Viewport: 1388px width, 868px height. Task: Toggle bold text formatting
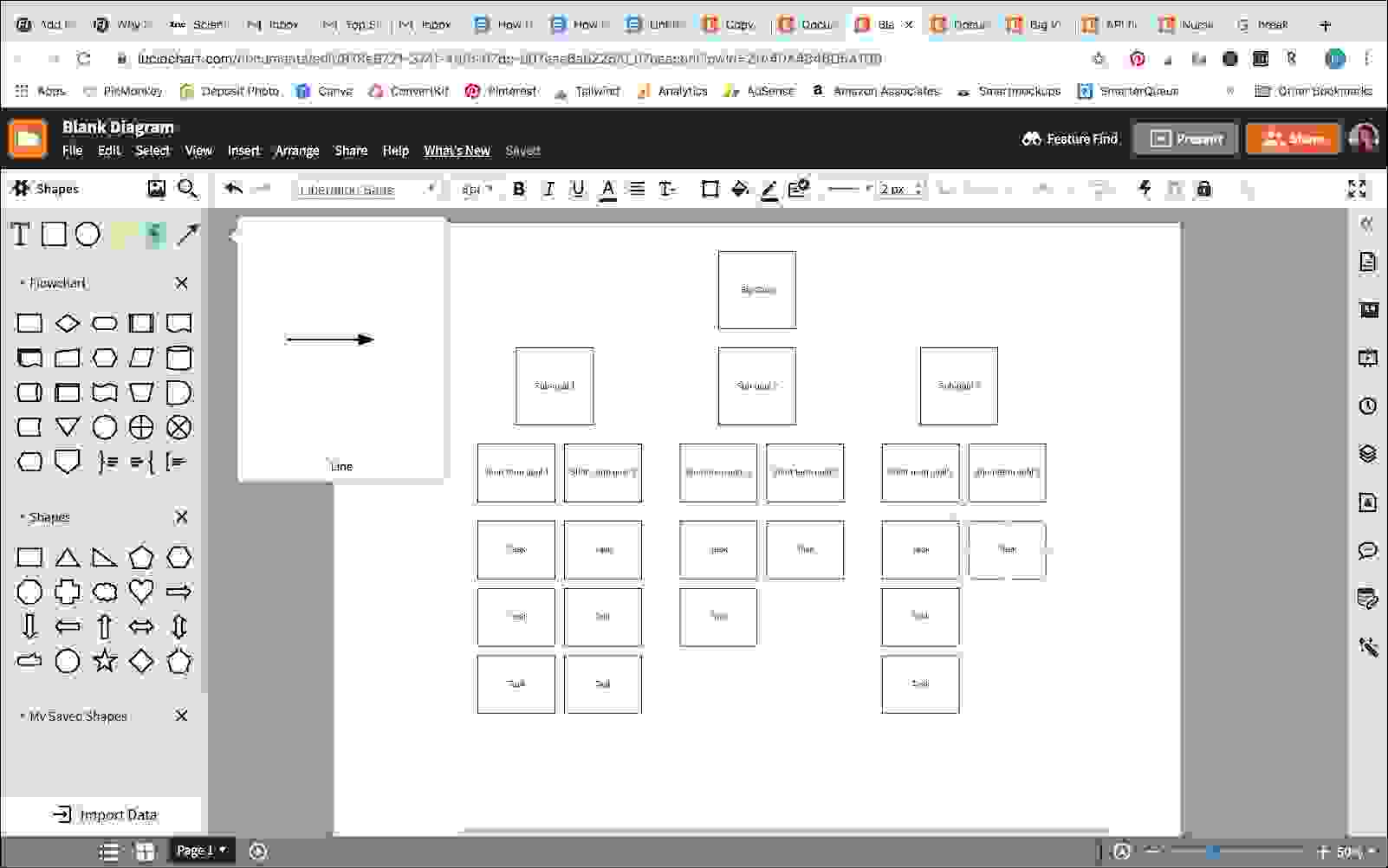pos(519,189)
